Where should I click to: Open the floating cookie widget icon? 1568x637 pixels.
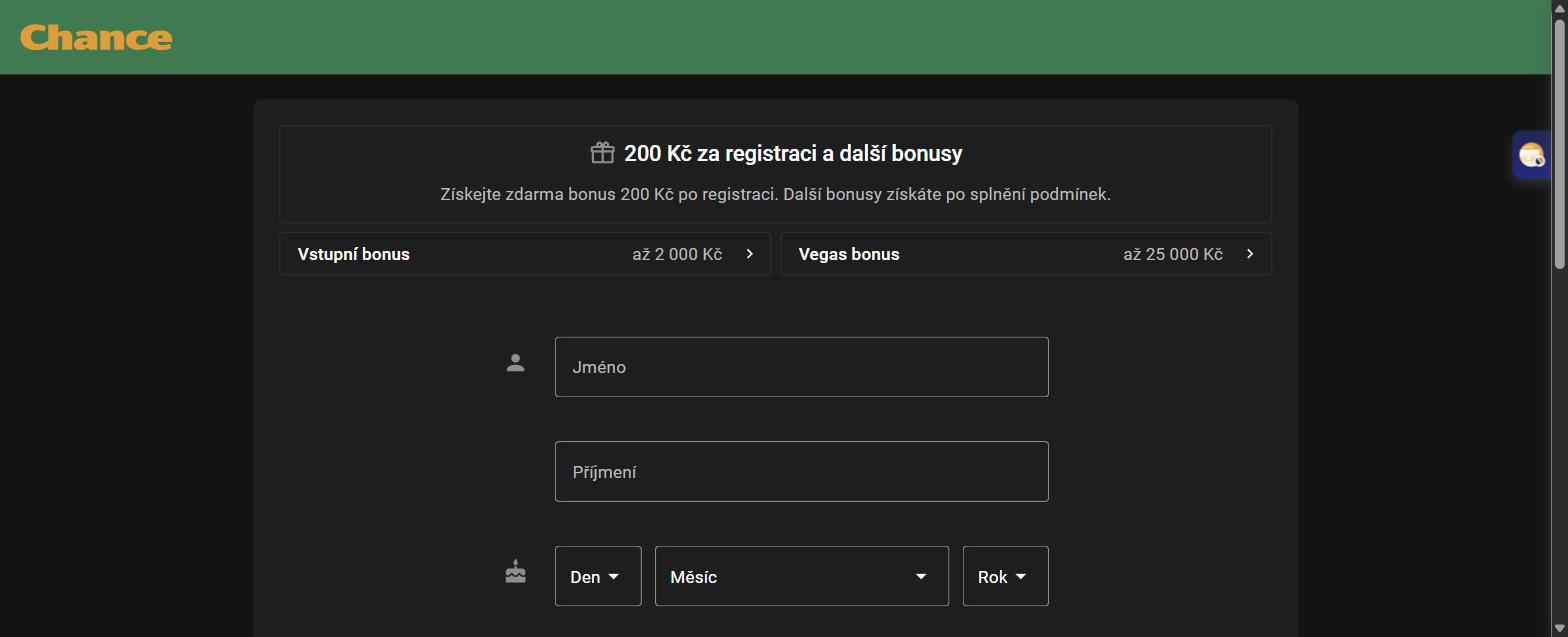(x=1531, y=155)
